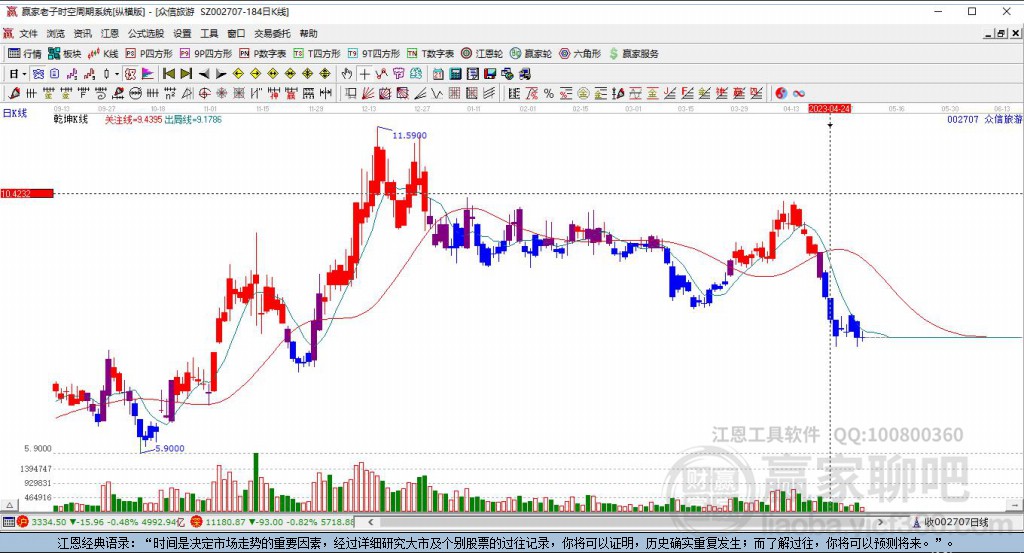Open the 公式选股 menu
This screenshot has height=553, width=1024.
[x=146, y=33]
